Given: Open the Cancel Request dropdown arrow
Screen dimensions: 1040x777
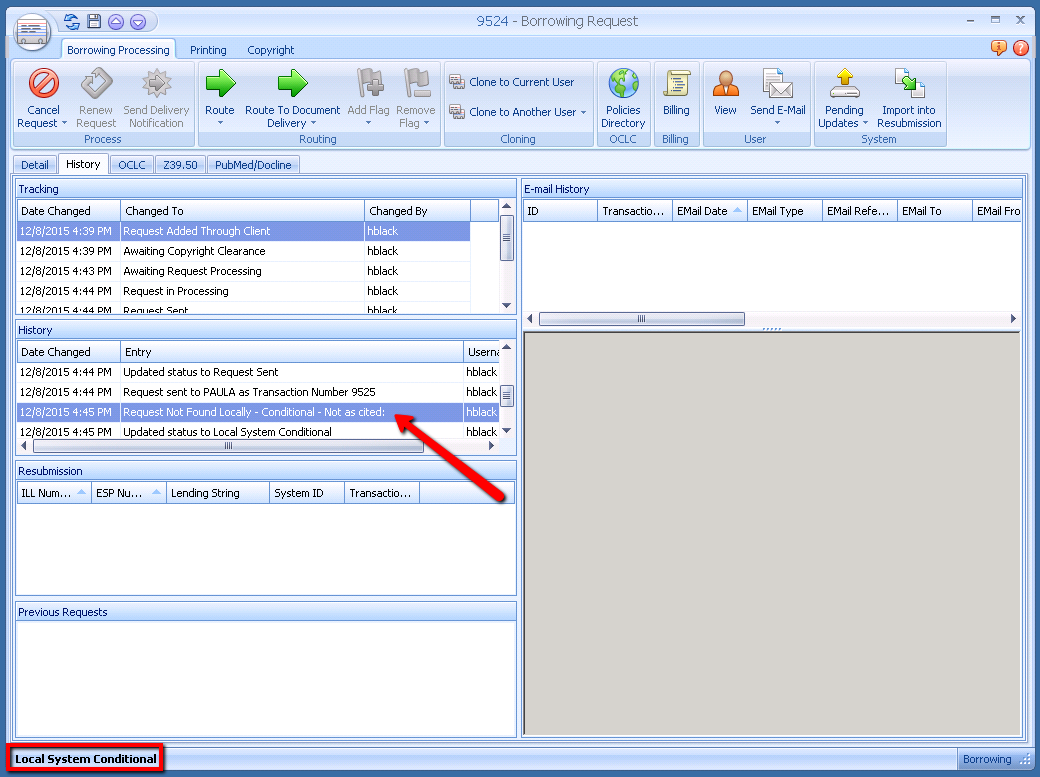Looking at the screenshot, I should (65, 124).
